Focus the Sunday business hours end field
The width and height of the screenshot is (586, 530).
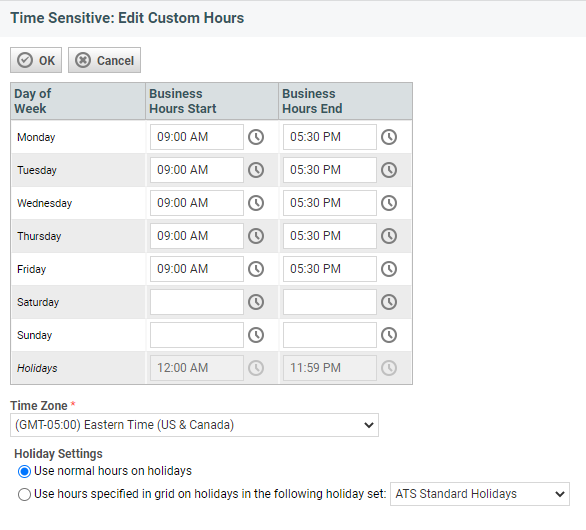tap(330, 335)
